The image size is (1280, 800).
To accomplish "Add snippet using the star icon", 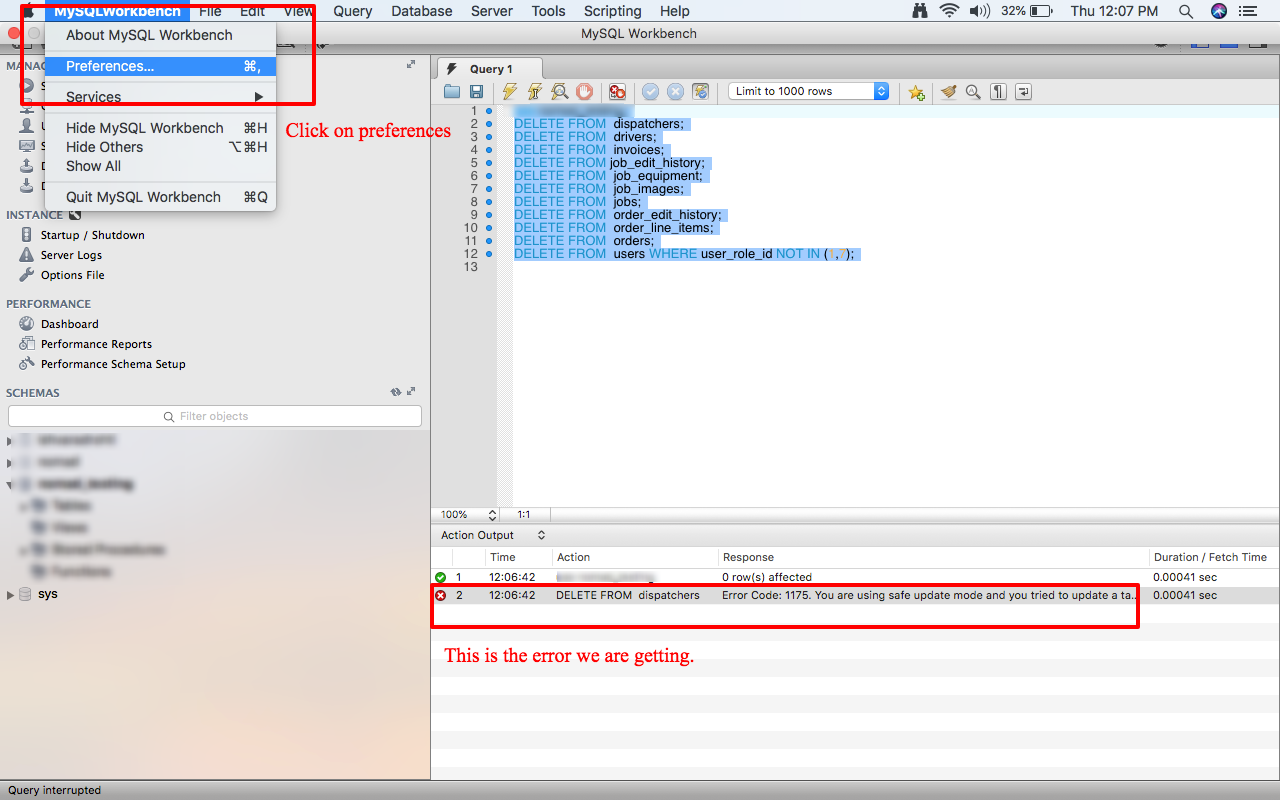I will point(916,92).
